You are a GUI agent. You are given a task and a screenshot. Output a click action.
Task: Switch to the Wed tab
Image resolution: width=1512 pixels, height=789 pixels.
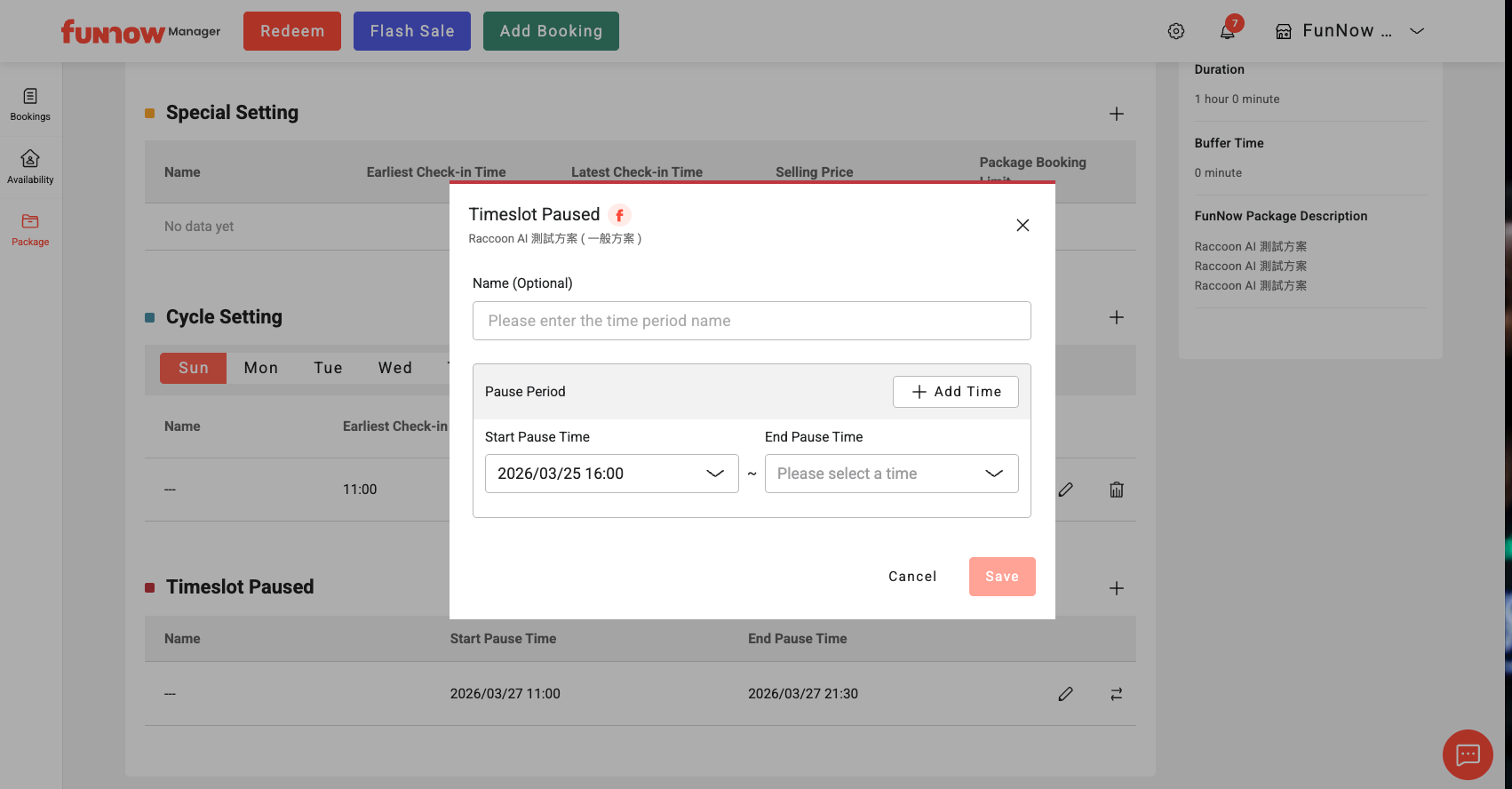pyautogui.click(x=395, y=368)
